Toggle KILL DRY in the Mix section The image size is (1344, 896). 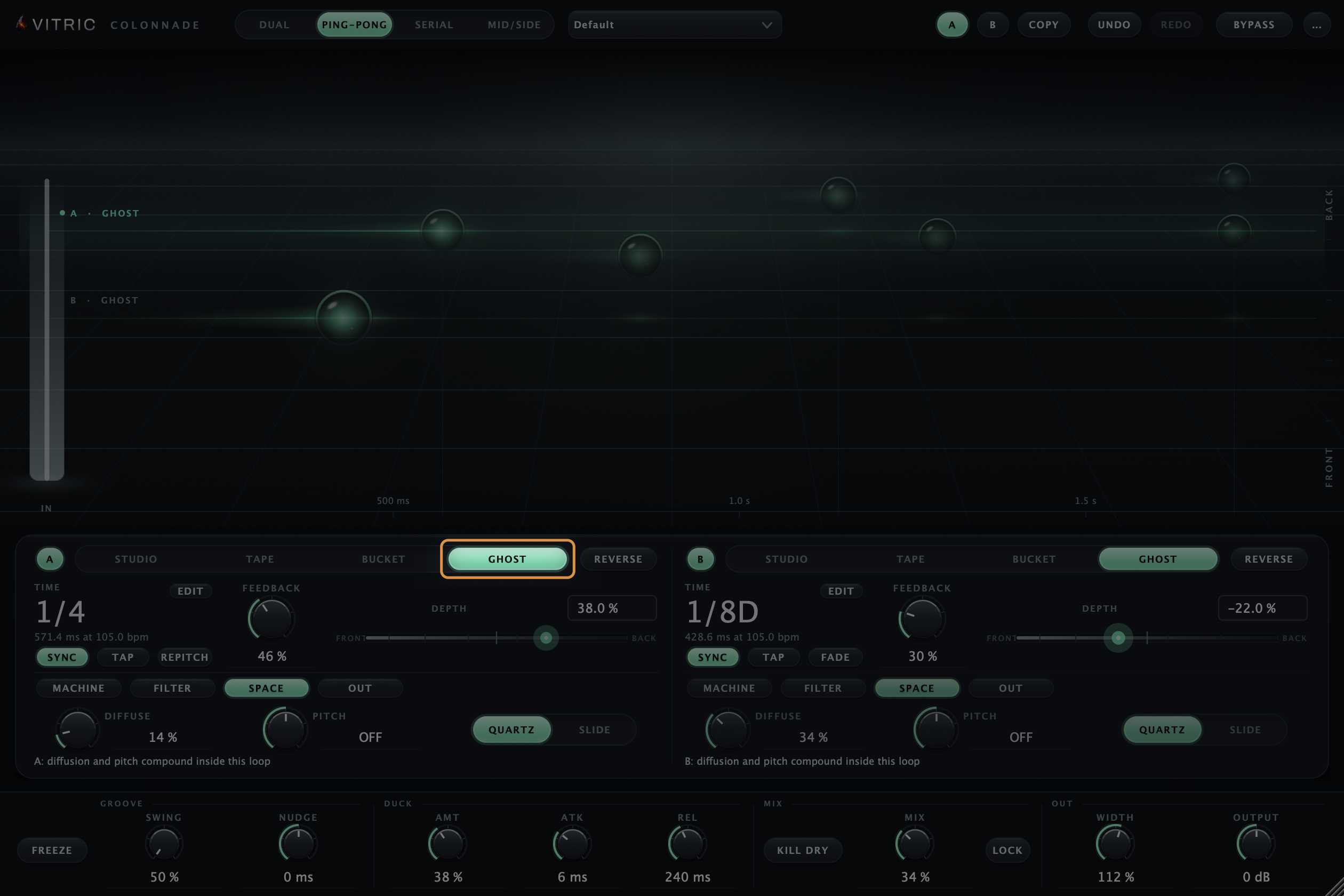tap(802, 850)
